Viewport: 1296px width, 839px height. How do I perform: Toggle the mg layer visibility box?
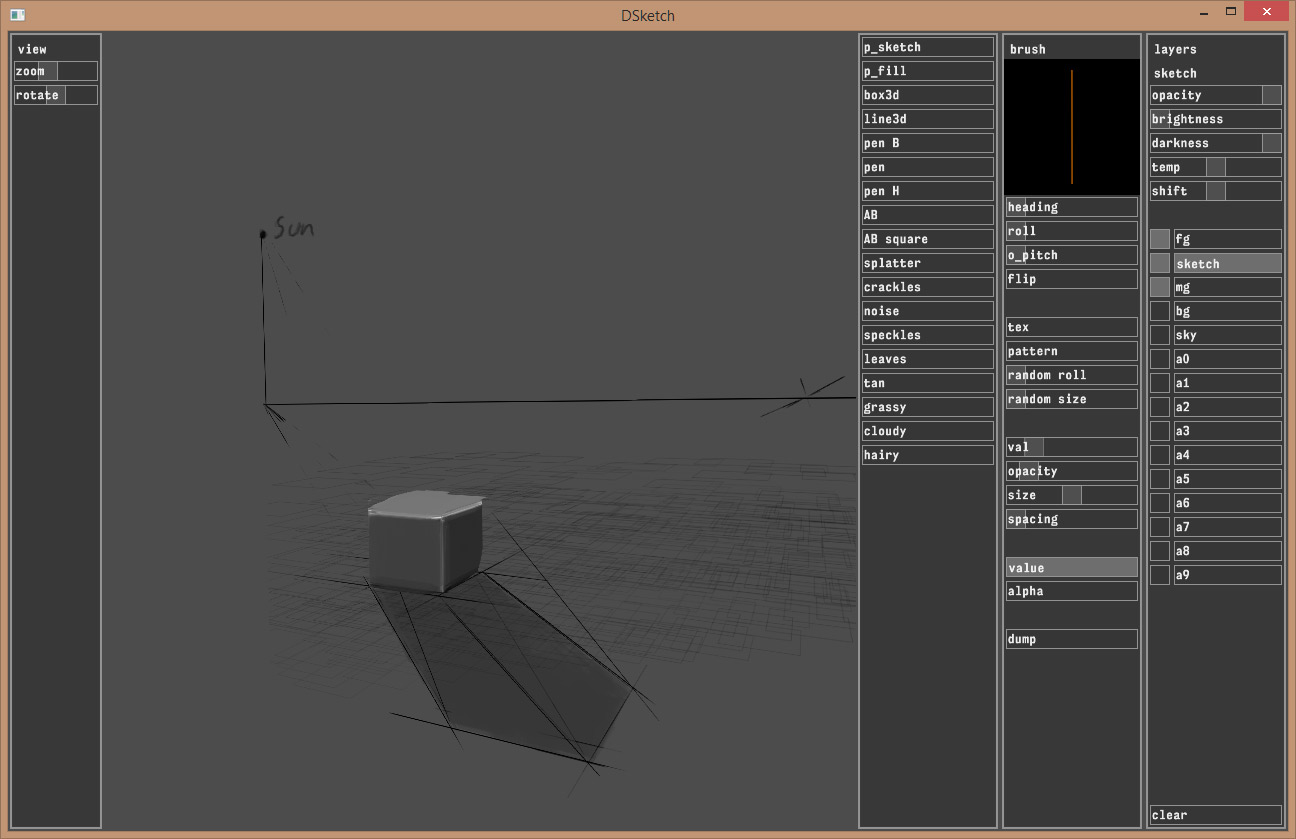pyautogui.click(x=1160, y=287)
